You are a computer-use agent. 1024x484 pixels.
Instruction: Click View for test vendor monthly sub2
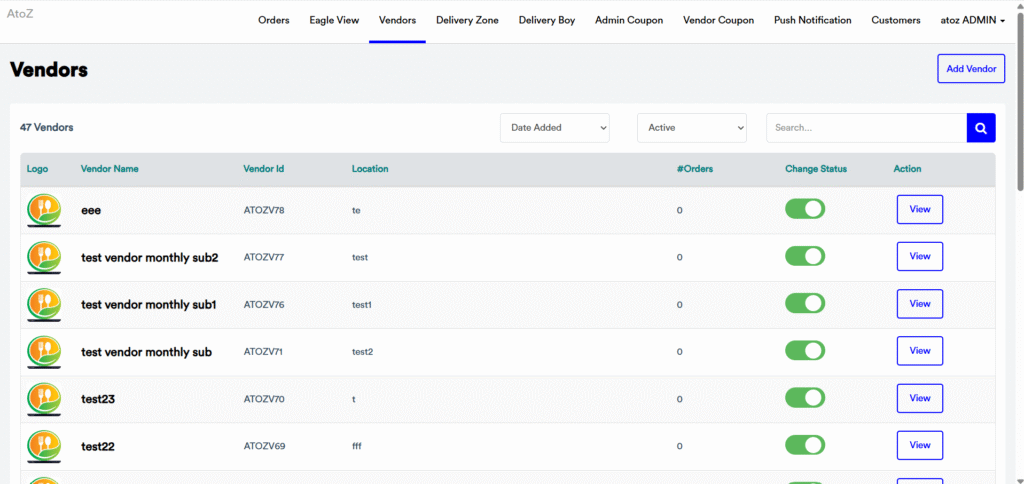(920, 257)
